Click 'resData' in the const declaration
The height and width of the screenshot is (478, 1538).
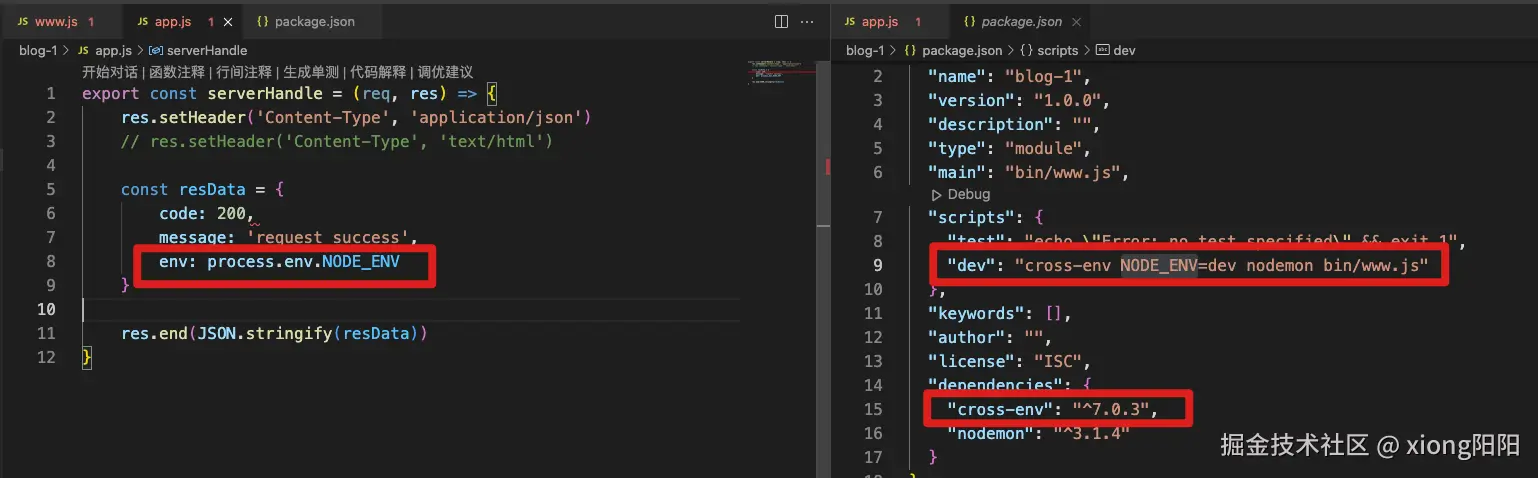click(212, 189)
